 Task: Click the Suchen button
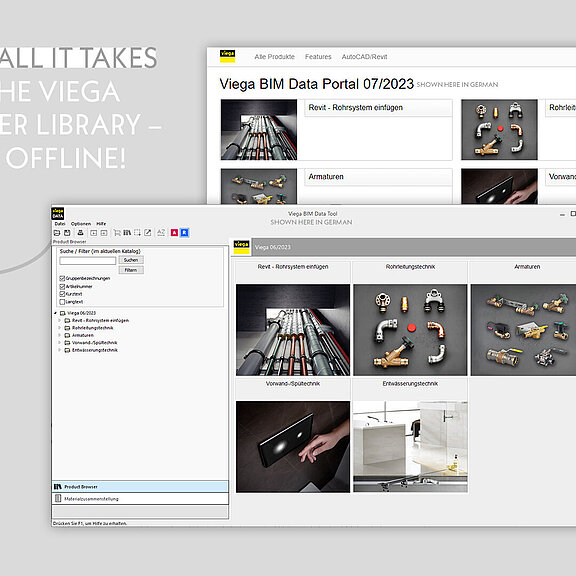(x=131, y=260)
